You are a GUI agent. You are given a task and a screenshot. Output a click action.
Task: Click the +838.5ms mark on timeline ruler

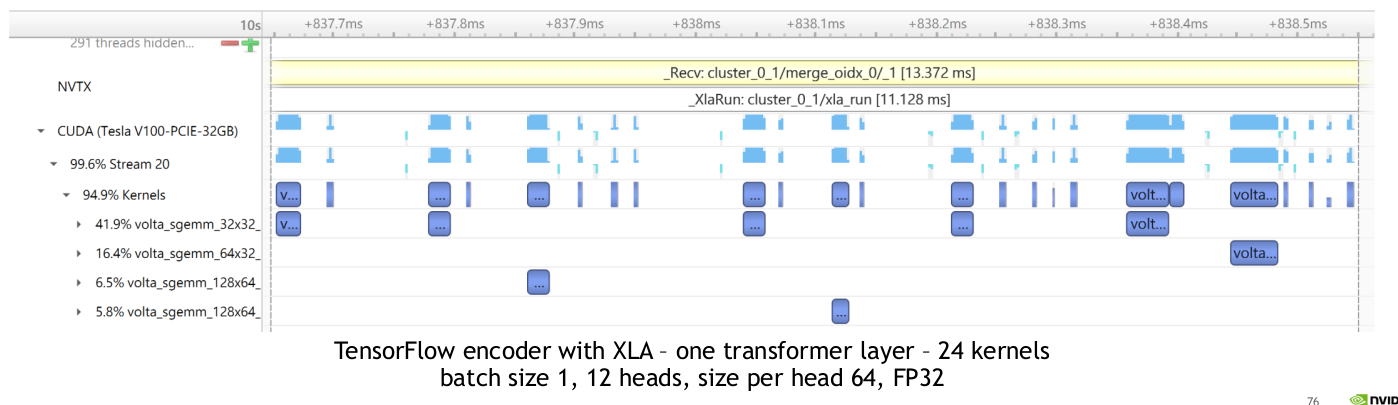(x=1297, y=22)
